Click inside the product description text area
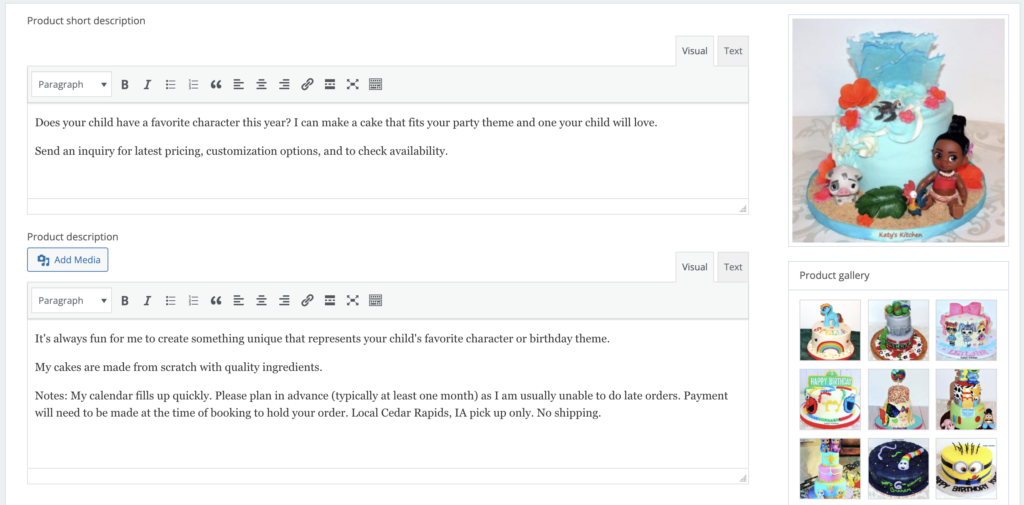The image size is (1024, 505). coord(387,440)
